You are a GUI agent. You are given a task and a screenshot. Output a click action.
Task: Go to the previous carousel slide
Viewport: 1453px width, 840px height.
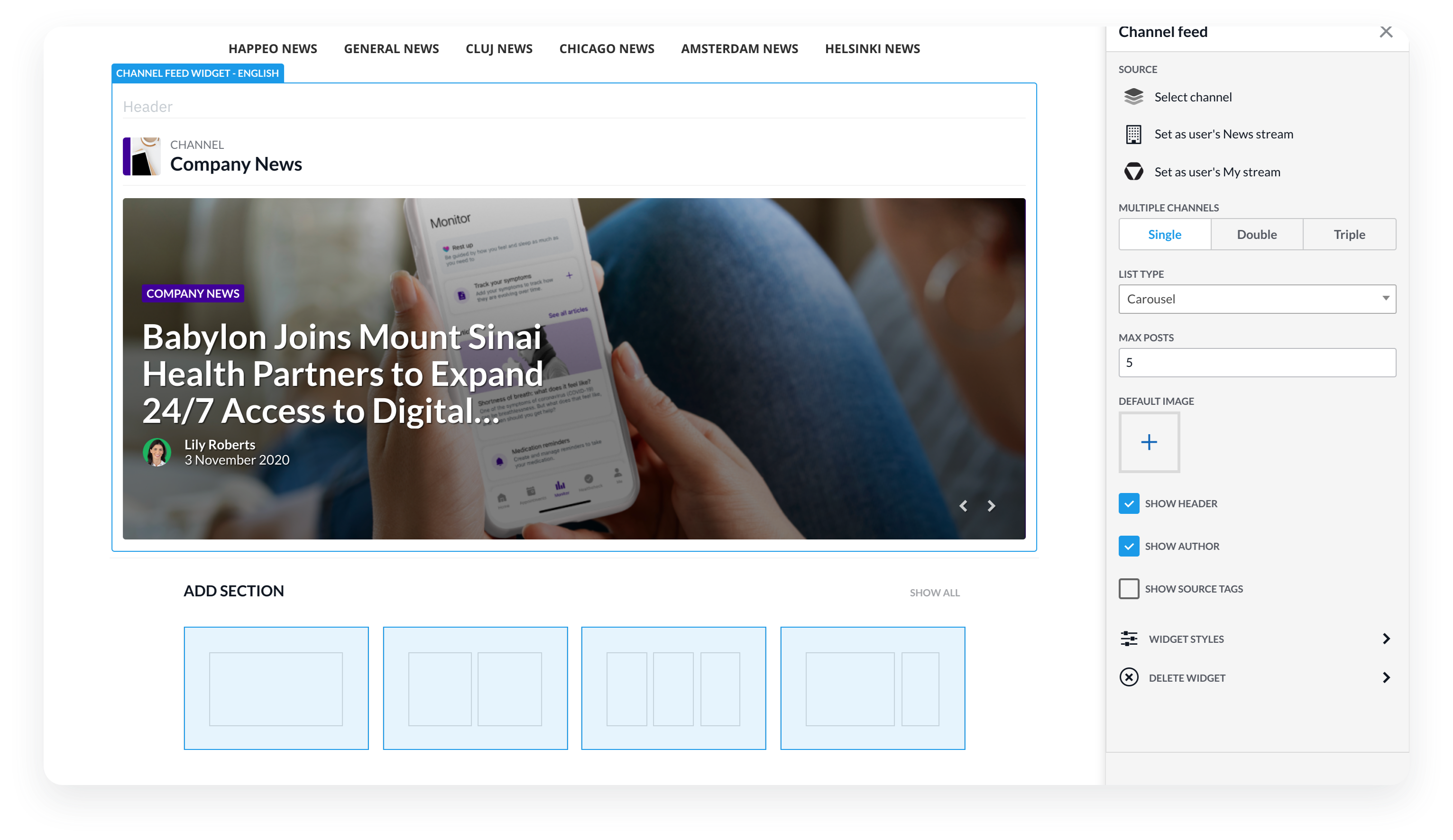(x=963, y=506)
